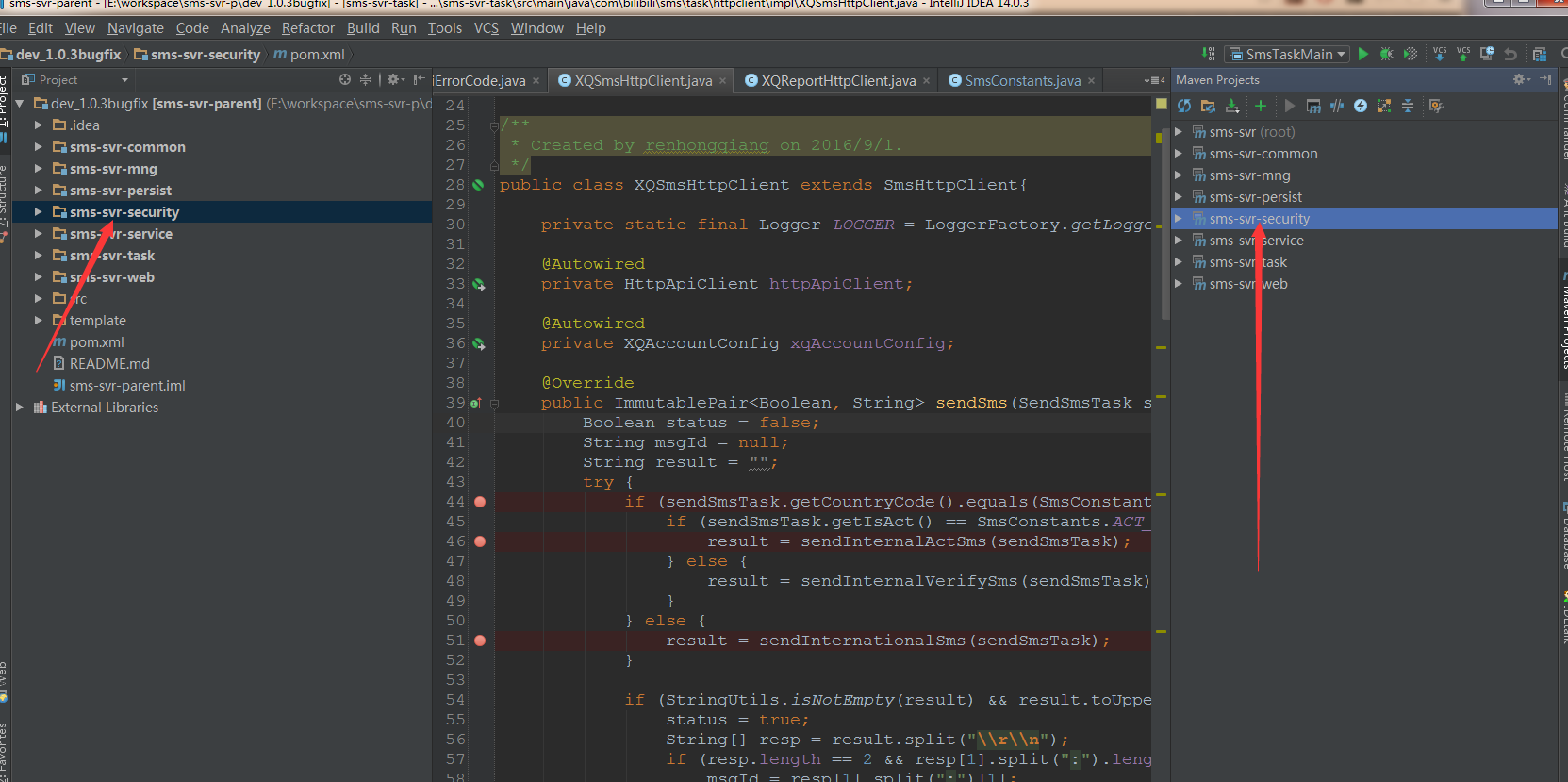Viewport: 1568px width, 782px height.
Task: Click the VCS update project icon
Action: coord(1439,55)
